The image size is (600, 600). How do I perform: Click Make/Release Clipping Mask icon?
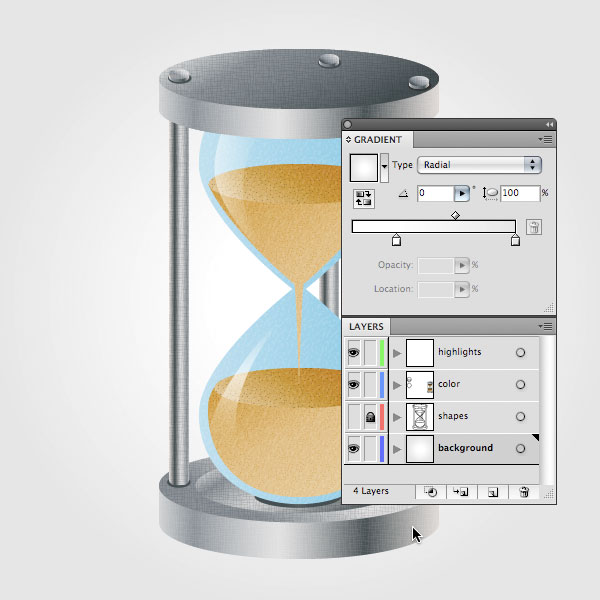click(430, 492)
